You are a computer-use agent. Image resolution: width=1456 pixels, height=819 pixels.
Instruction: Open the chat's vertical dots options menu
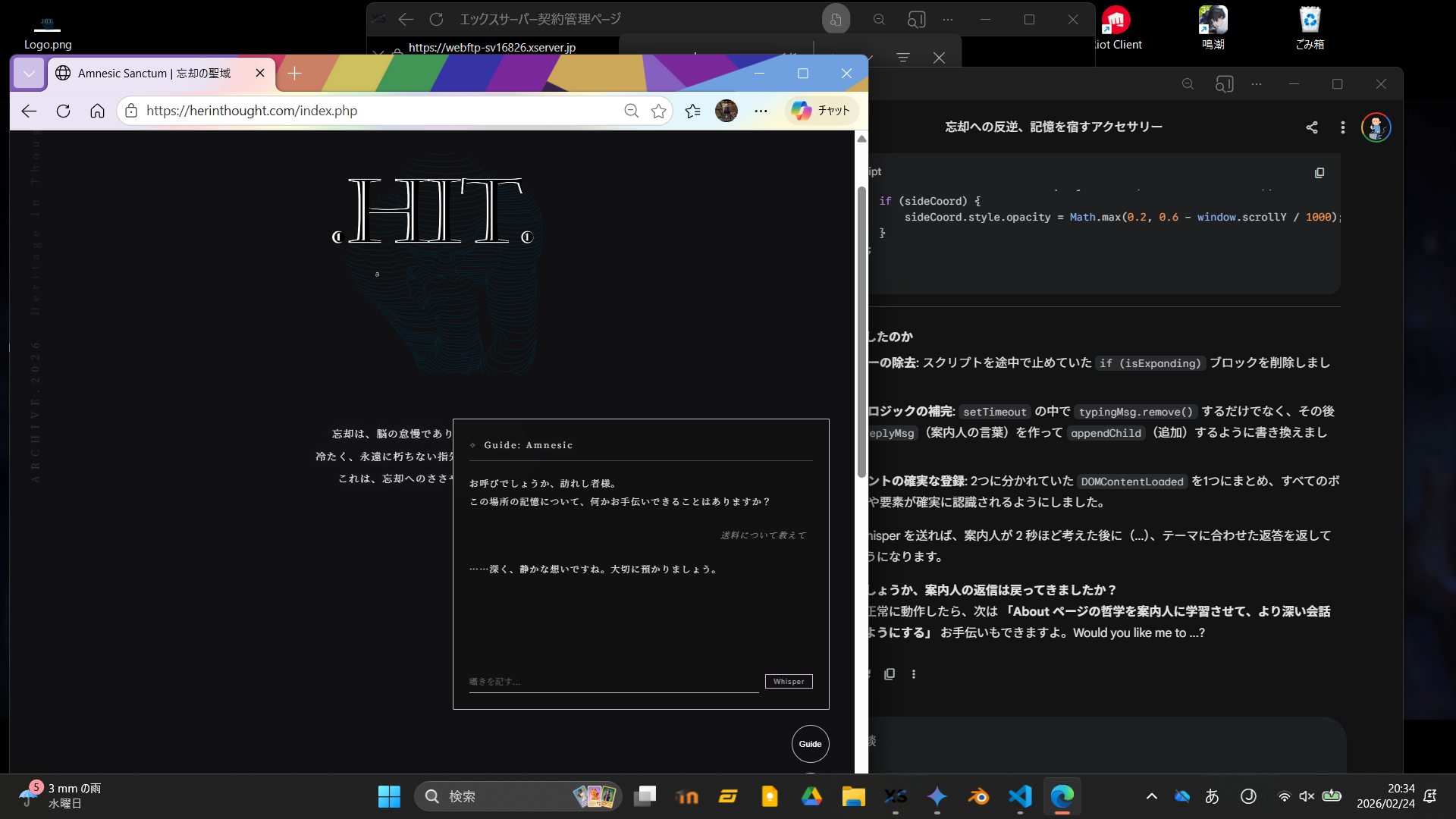click(x=1342, y=127)
